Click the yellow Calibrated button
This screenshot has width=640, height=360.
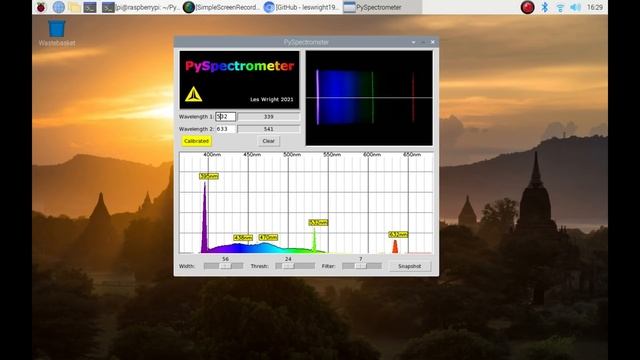(x=196, y=141)
